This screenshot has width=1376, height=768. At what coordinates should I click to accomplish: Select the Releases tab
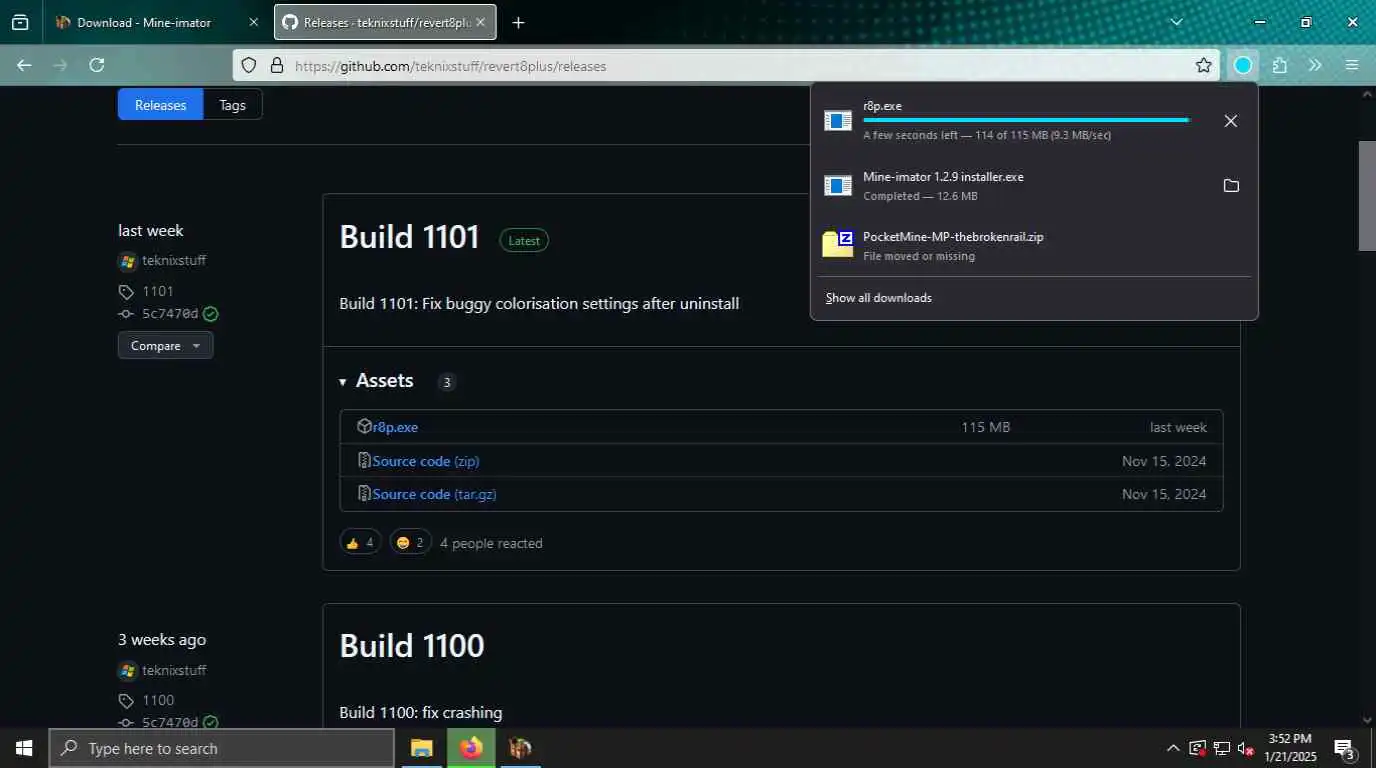tap(160, 105)
